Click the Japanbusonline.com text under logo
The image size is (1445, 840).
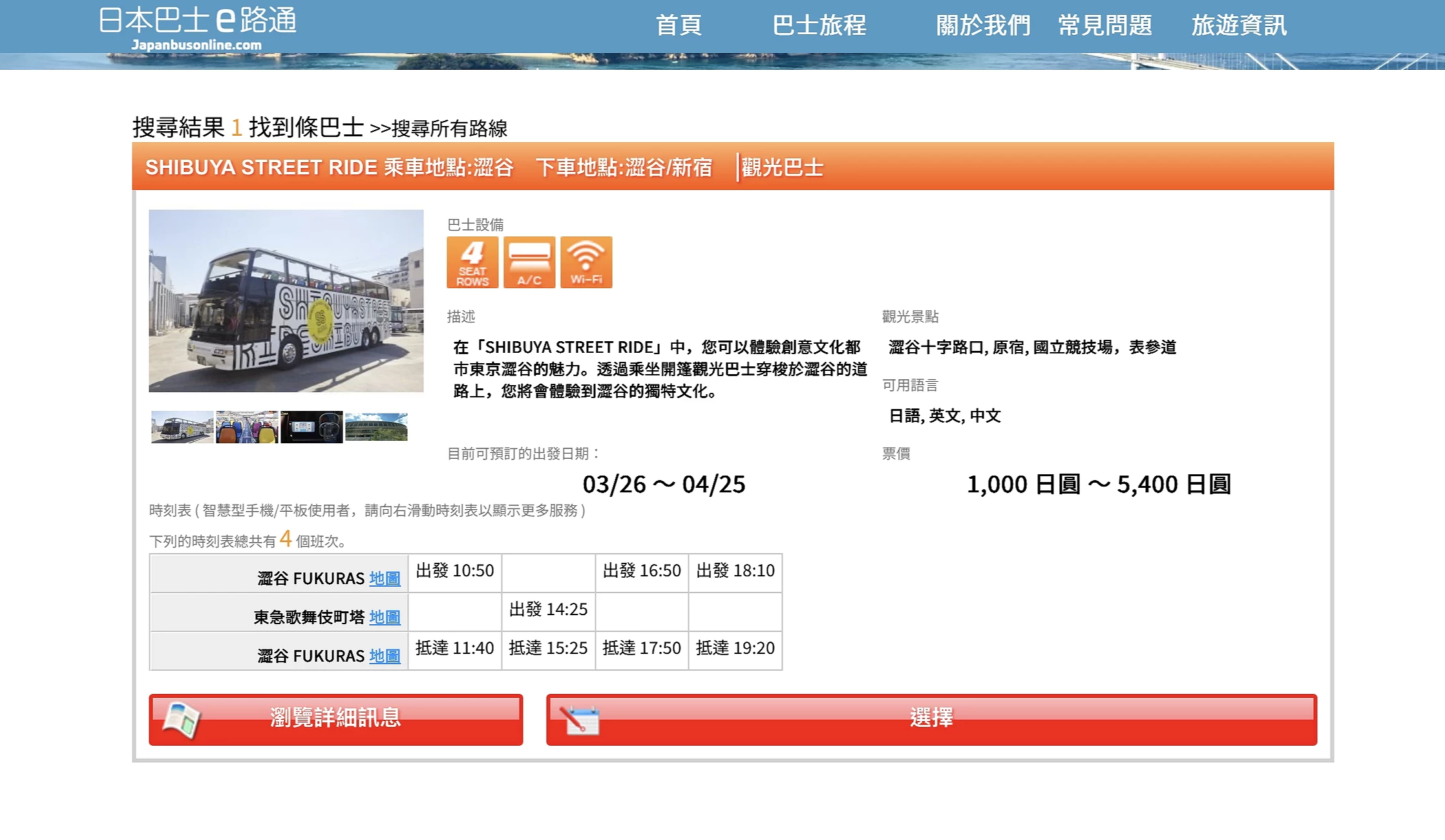196,45
